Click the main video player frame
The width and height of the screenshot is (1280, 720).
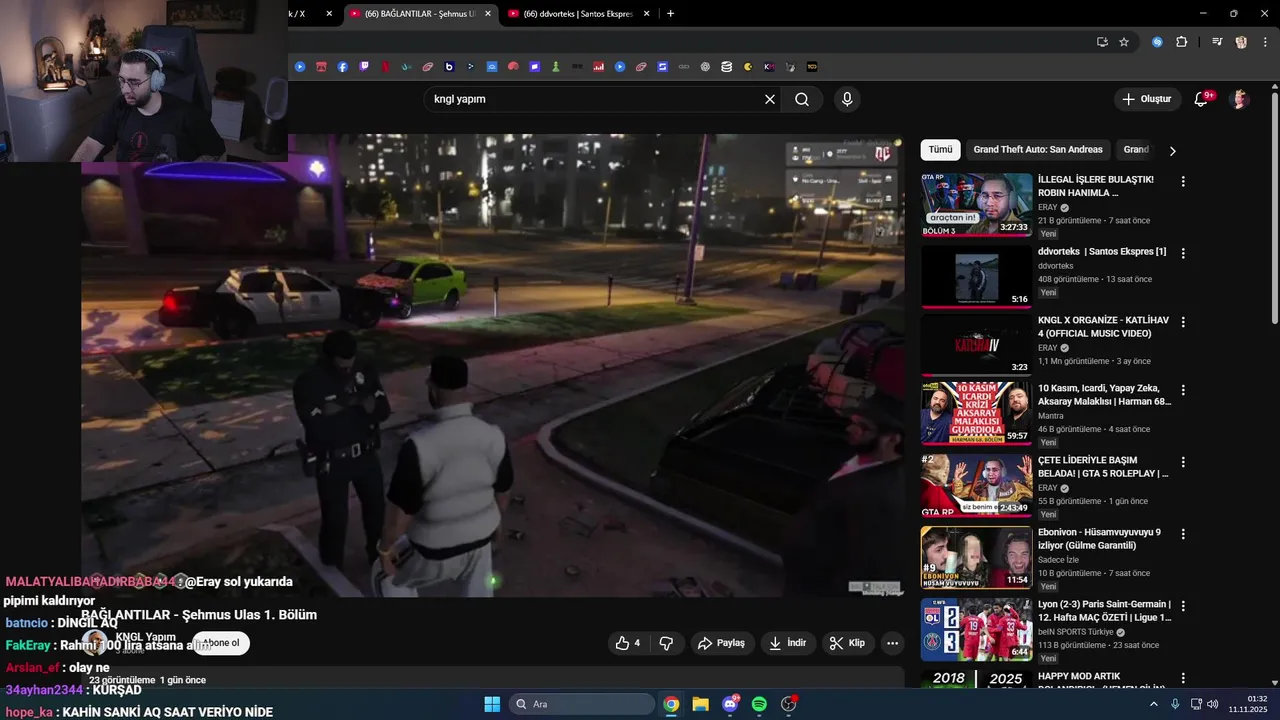tap(493, 365)
